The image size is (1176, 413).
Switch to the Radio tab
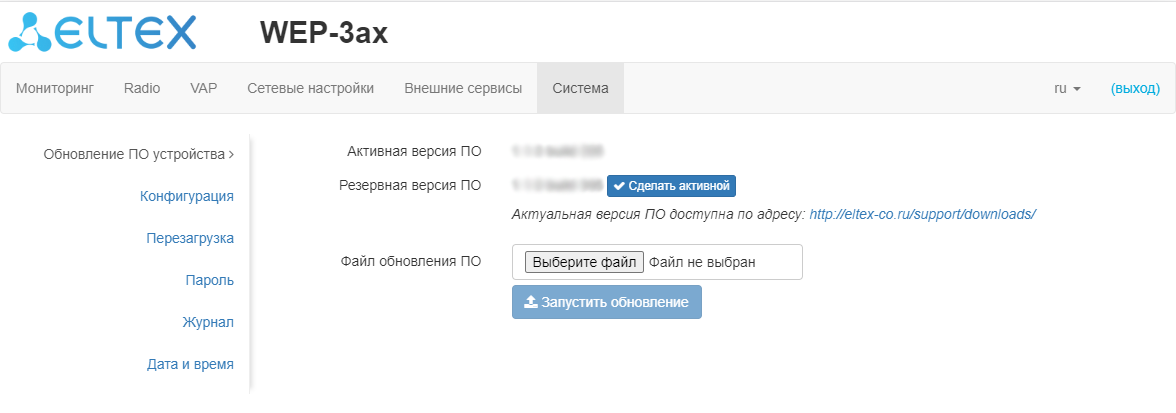pos(142,88)
